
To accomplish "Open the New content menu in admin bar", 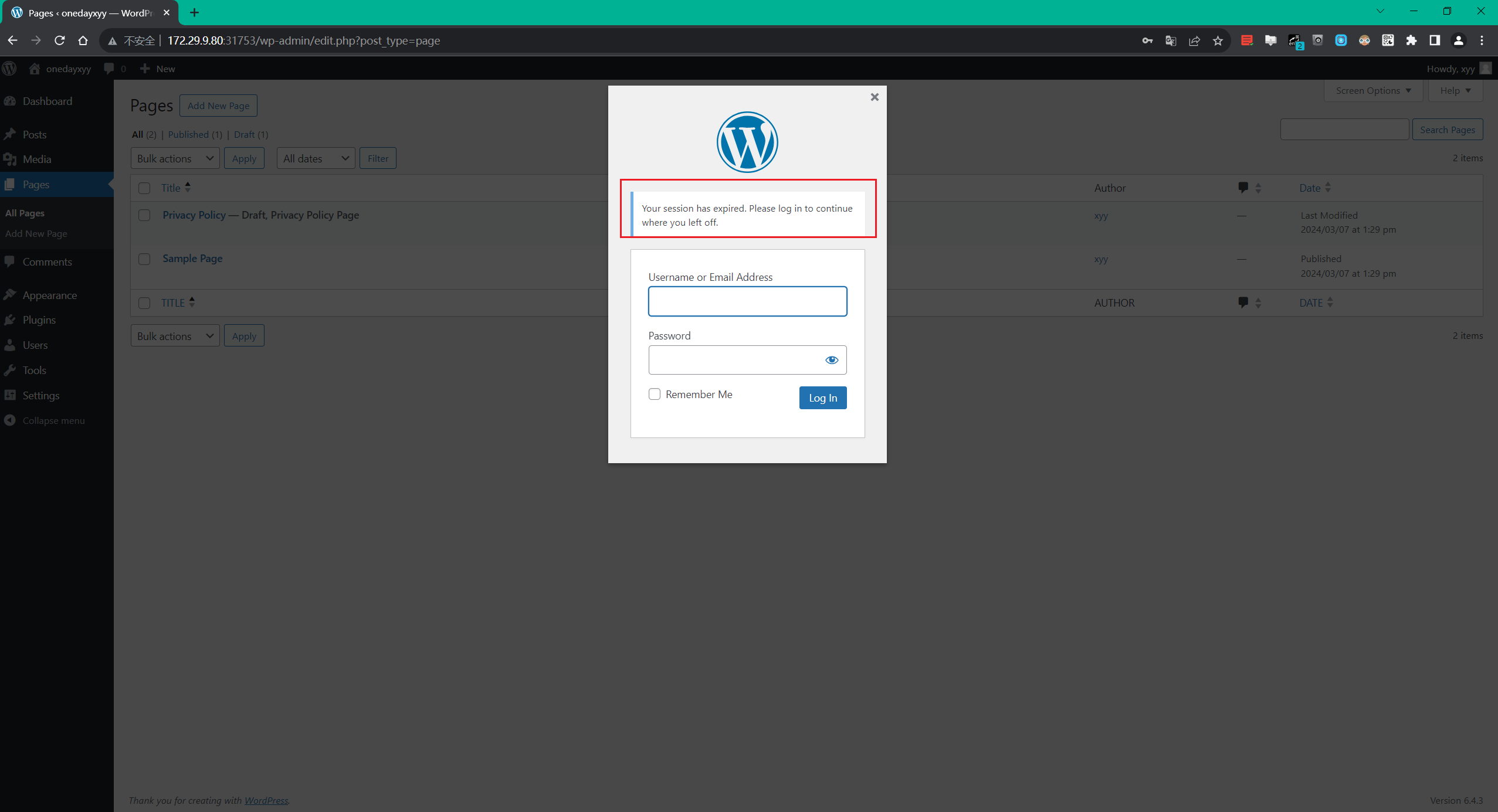I will tap(158, 69).
